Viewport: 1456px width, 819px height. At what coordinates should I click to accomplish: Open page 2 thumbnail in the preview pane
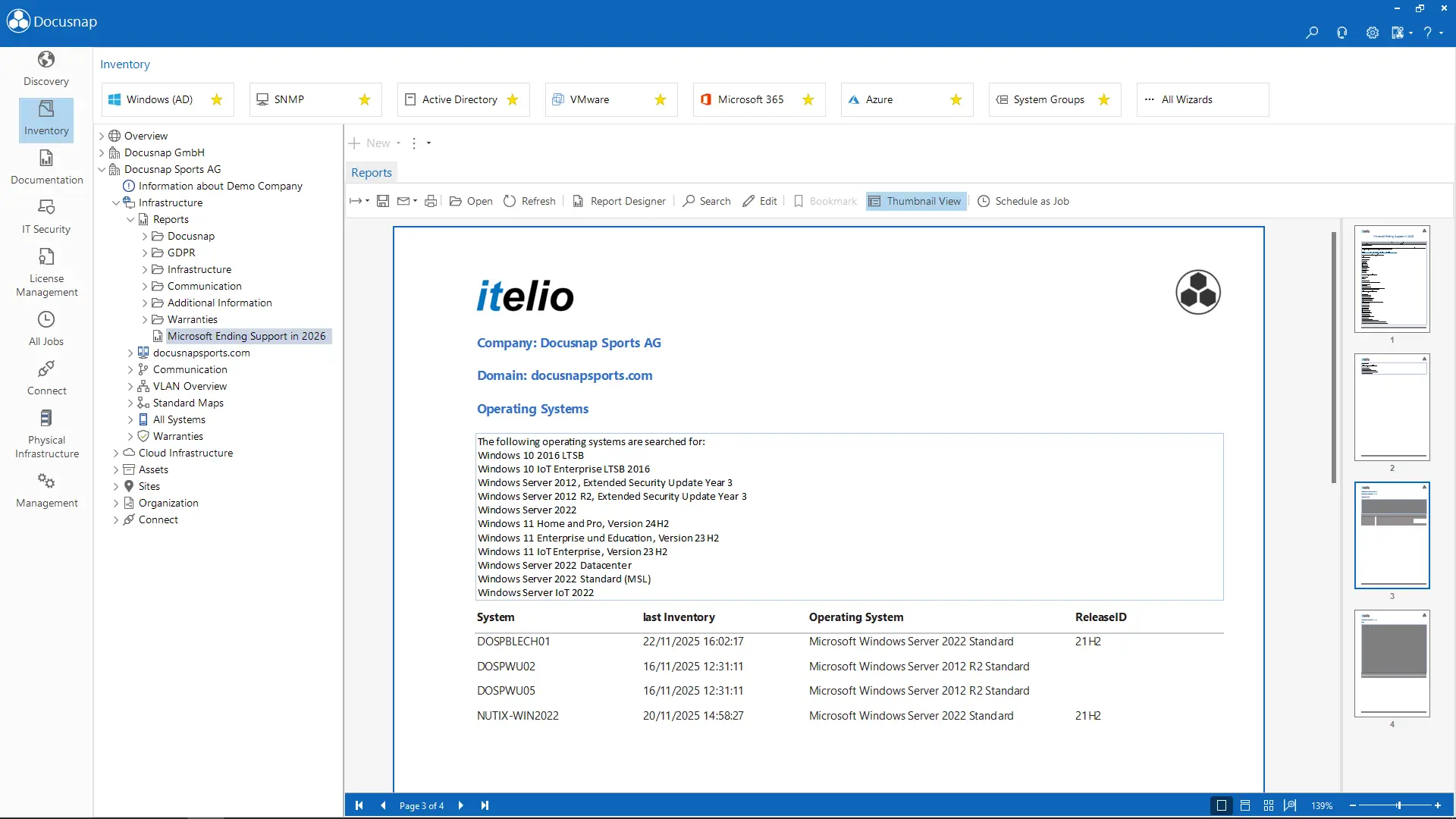(x=1392, y=408)
